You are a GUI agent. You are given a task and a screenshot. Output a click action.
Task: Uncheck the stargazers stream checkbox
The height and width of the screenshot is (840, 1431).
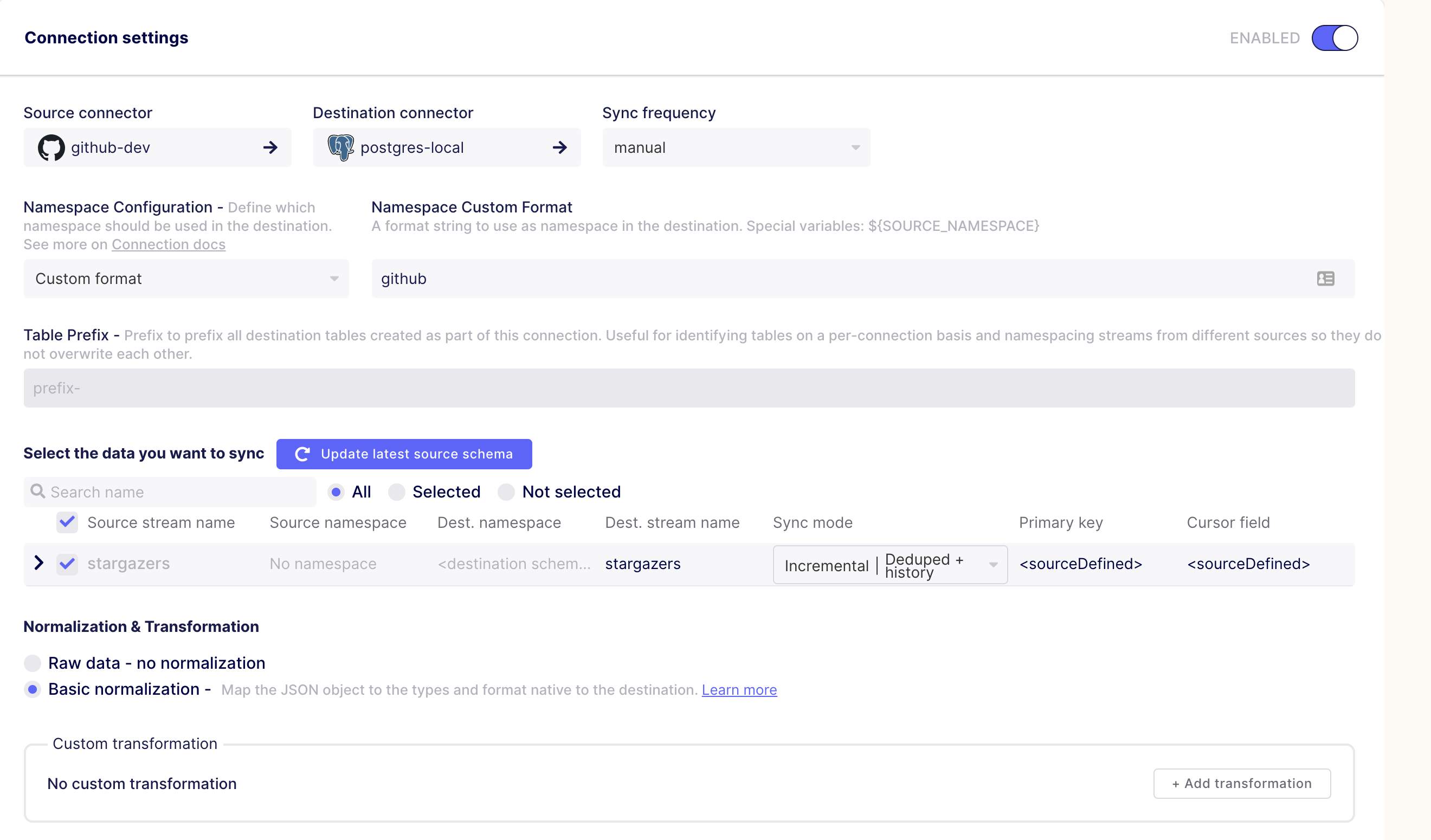tap(67, 564)
